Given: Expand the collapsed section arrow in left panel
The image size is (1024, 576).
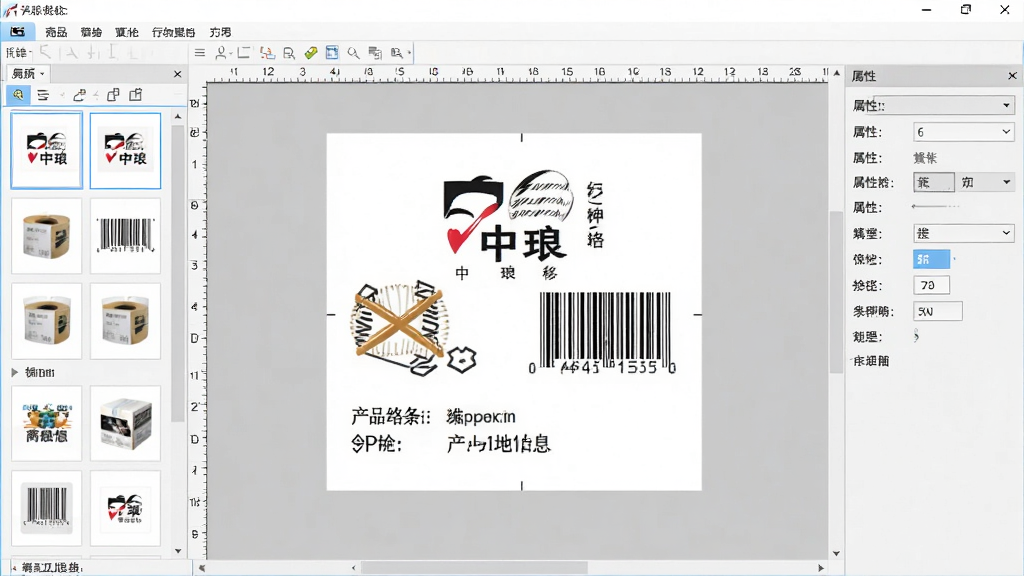Looking at the screenshot, I should (x=14, y=372).
